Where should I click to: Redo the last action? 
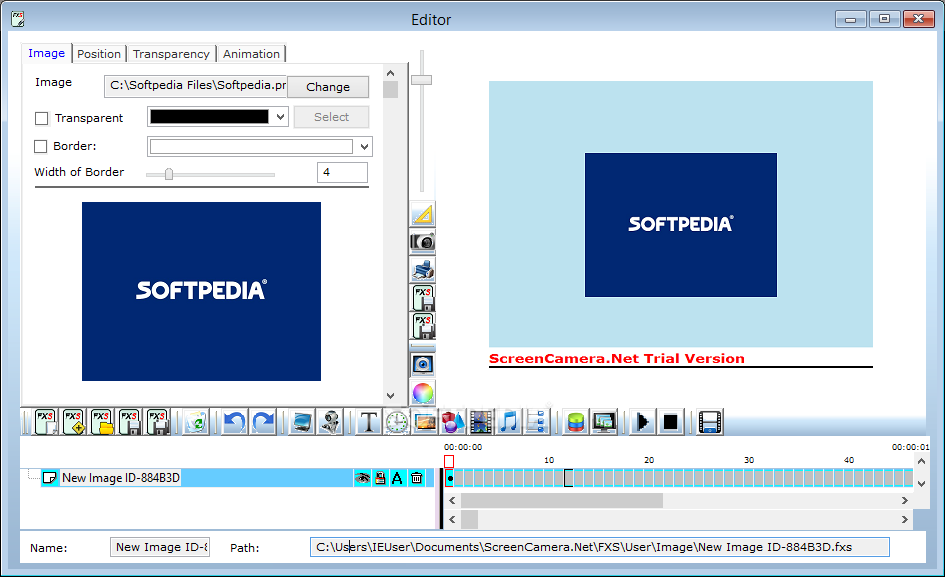pos(263,422)
